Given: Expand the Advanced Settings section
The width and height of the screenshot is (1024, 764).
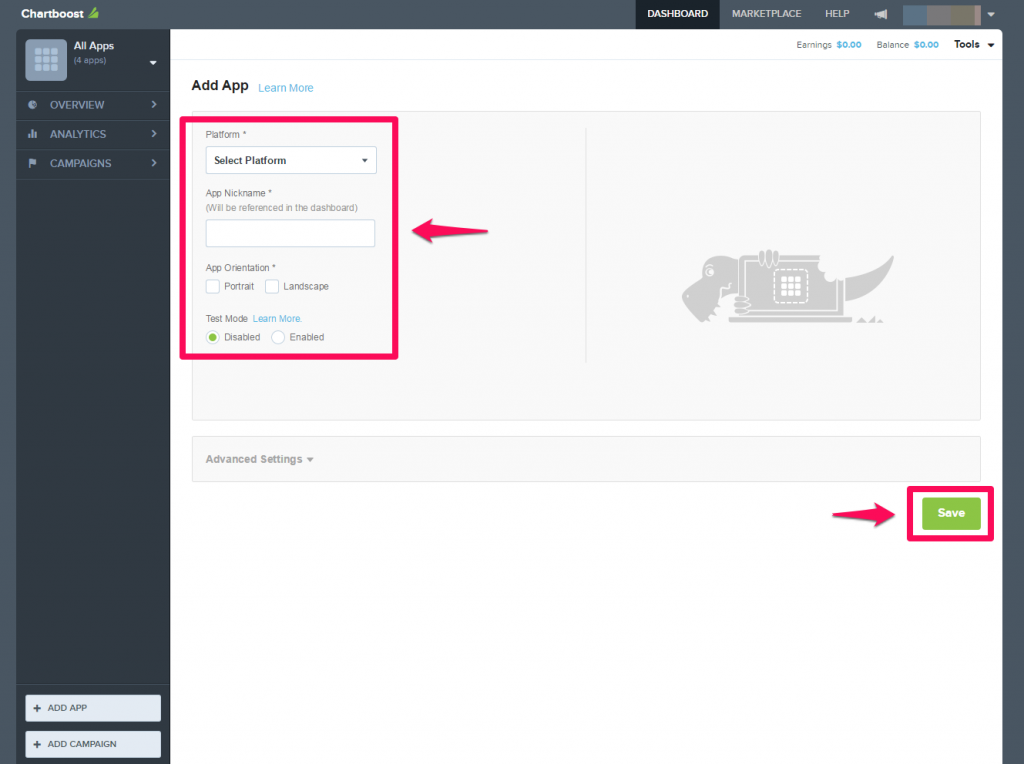Looking at the screenshot, I should pos(258,459).
